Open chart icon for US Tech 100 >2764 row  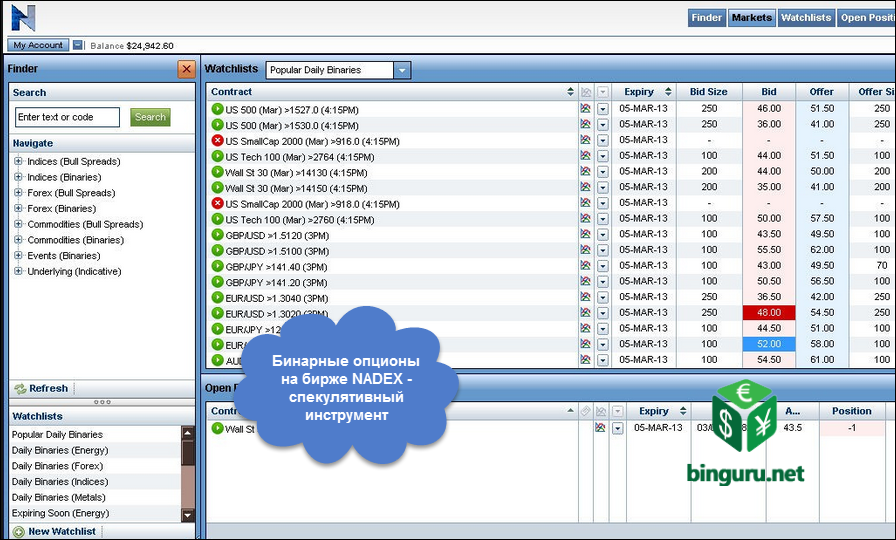point(585,155)
